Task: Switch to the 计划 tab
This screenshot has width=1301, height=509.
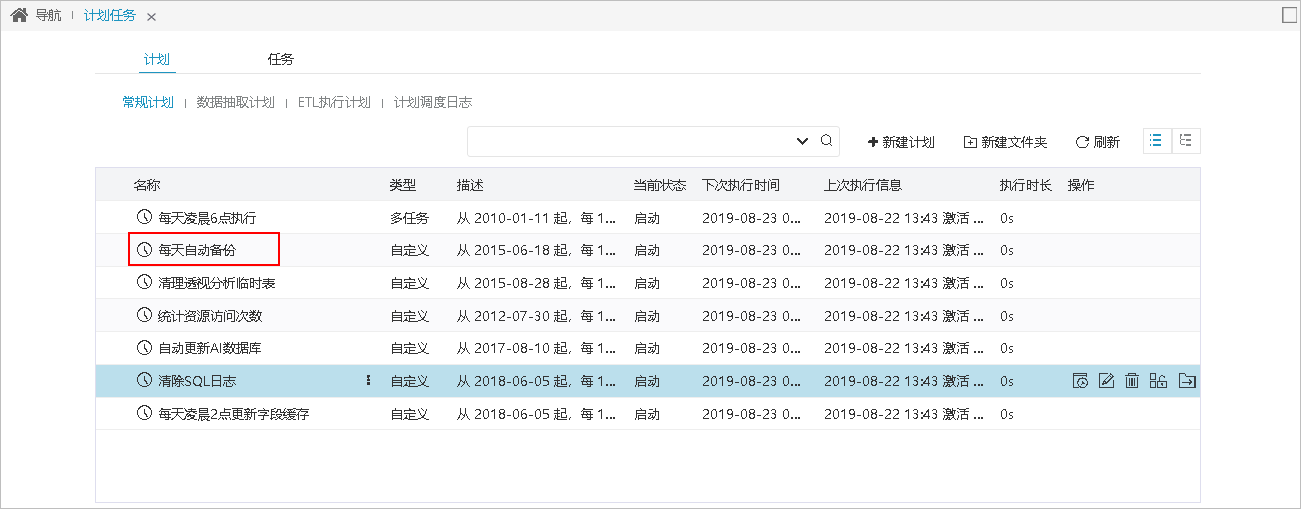Action: pyautogui.click(x=157, y=60)
